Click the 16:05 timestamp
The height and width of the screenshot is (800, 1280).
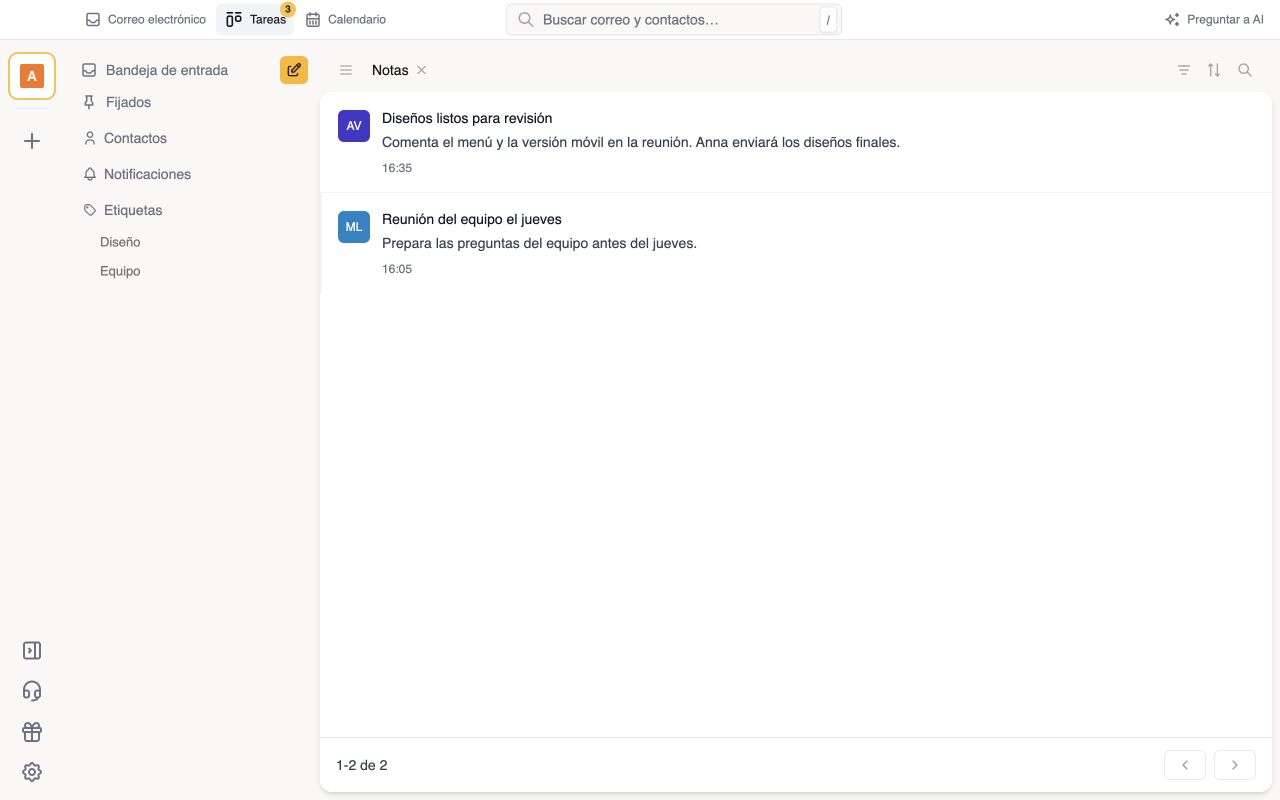coord(397,269)
